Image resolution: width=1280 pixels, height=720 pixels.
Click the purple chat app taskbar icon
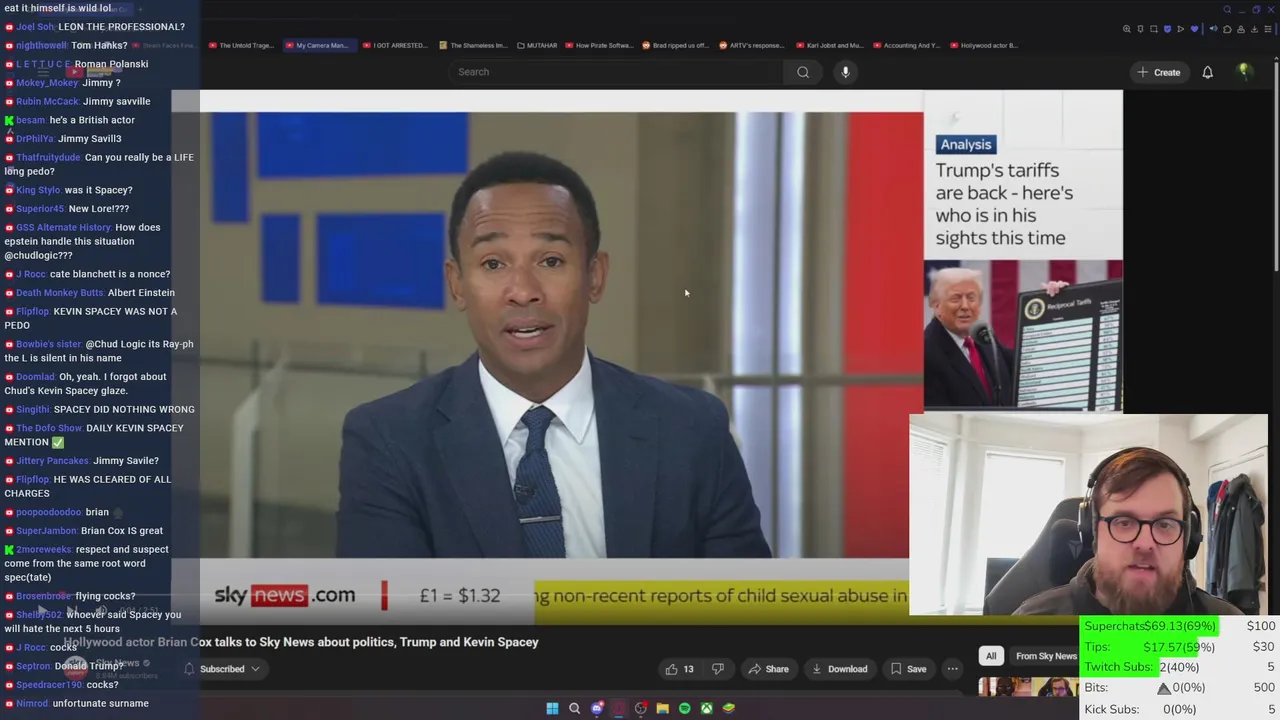pyautogui.click(x=597, y=708)
